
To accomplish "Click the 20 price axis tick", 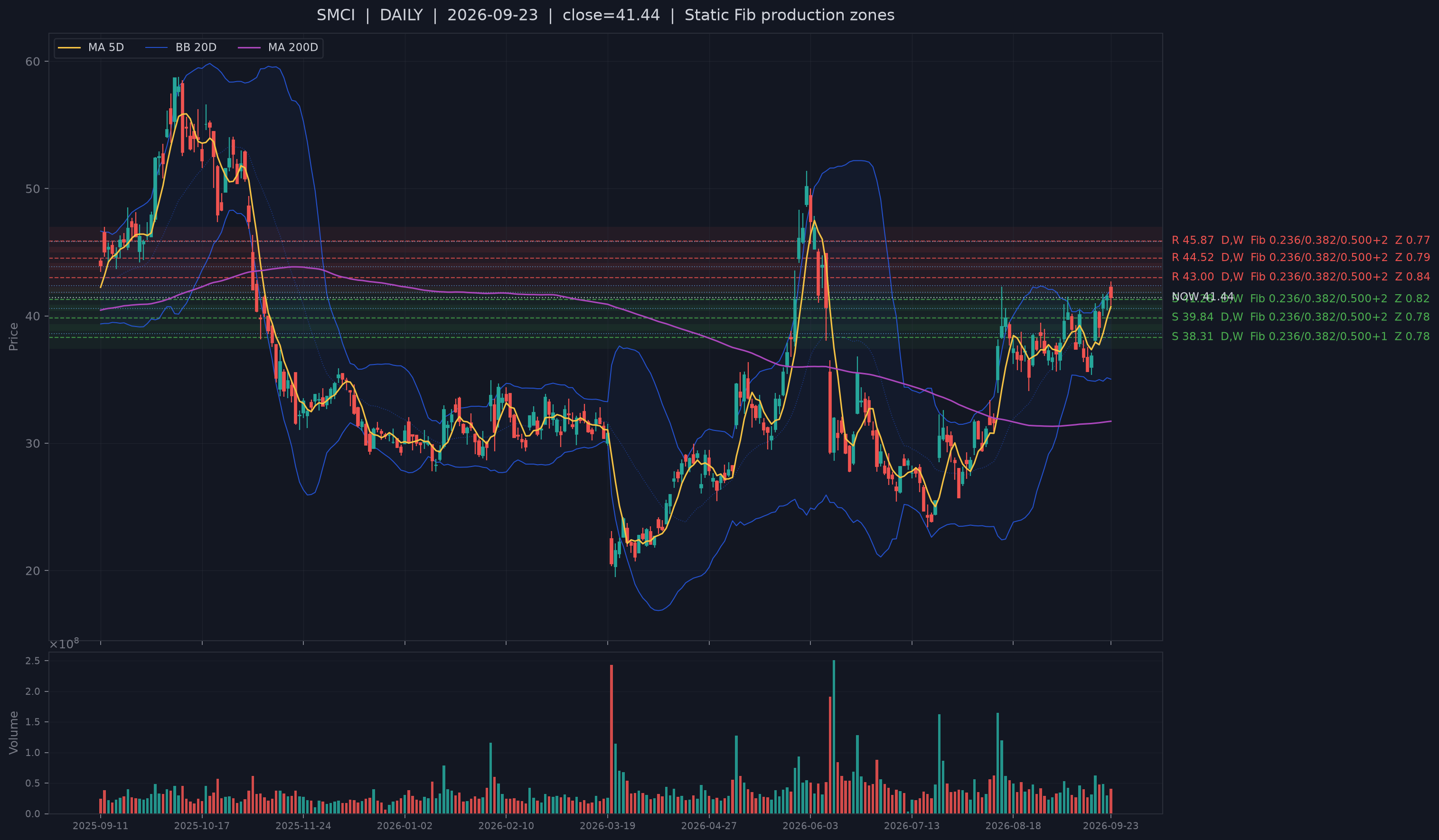I will 33,570.
